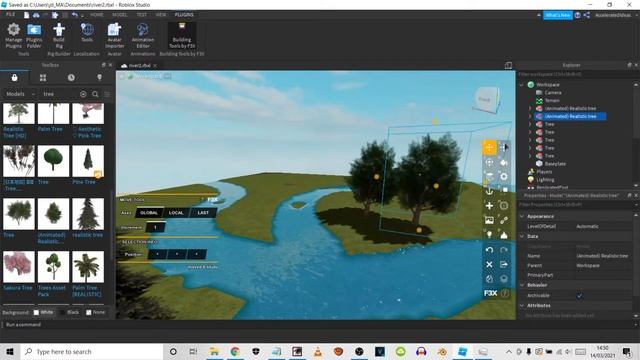
Task: Click the Pine Tree model thumbnail
Action: (x=88, y=161)
